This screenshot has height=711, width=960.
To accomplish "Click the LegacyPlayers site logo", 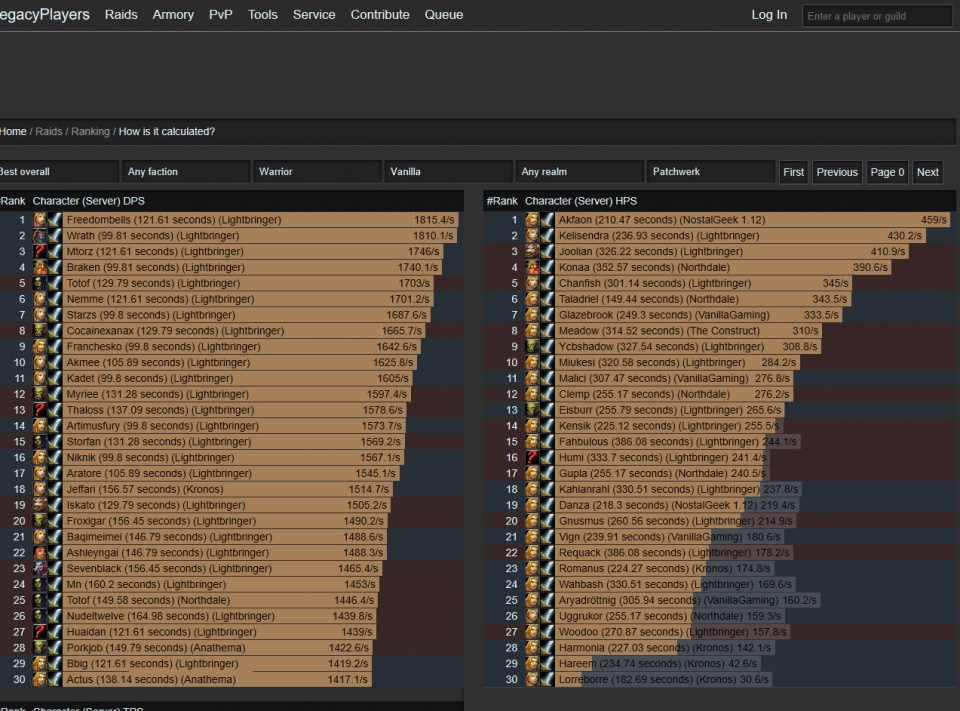I will click(45, 15).
